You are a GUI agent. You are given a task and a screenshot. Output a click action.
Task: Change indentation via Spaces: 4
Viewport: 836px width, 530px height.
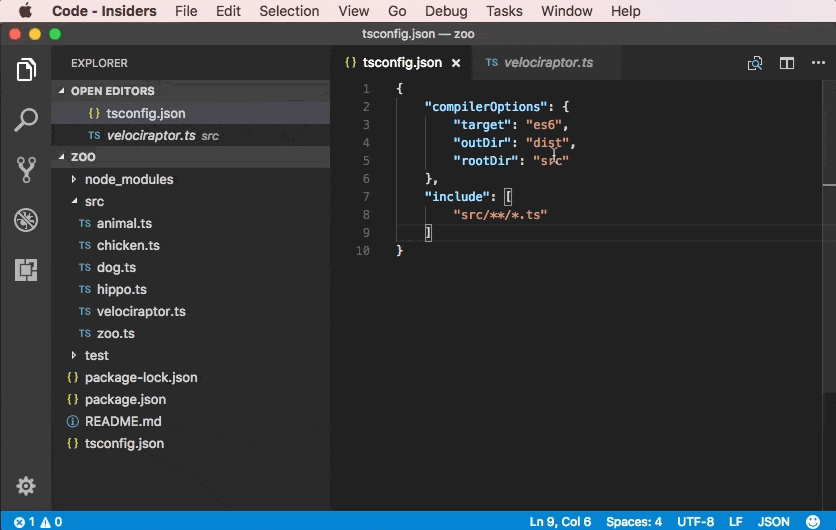pos(633,521)
